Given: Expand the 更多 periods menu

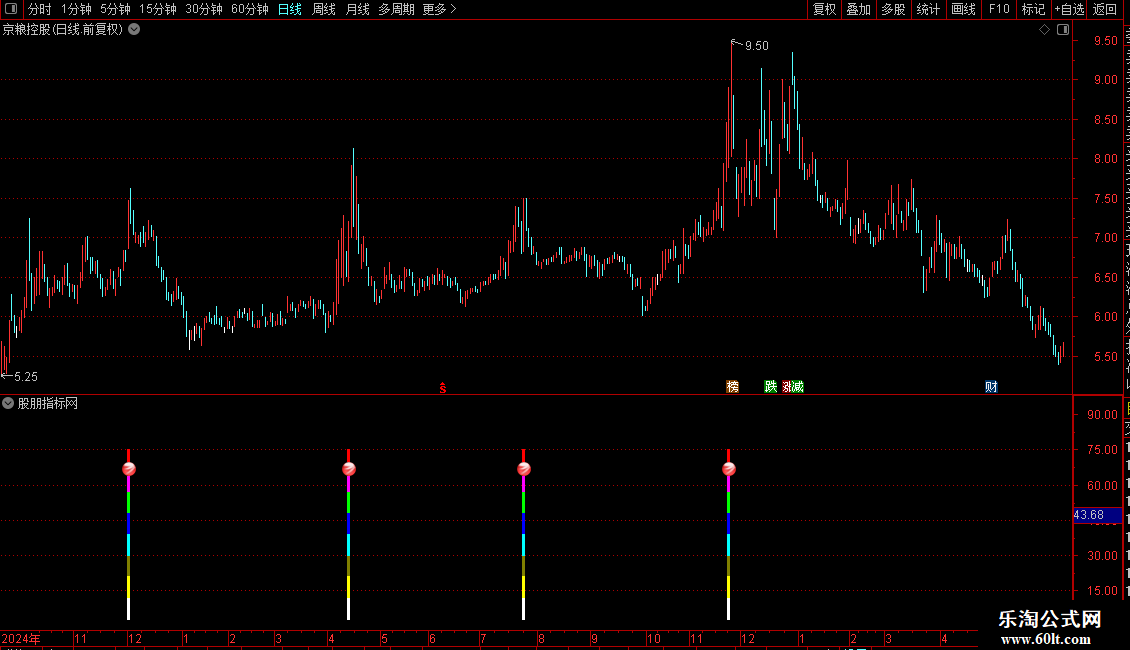Looking at the screenshot, I should click(x=440, y=9).
